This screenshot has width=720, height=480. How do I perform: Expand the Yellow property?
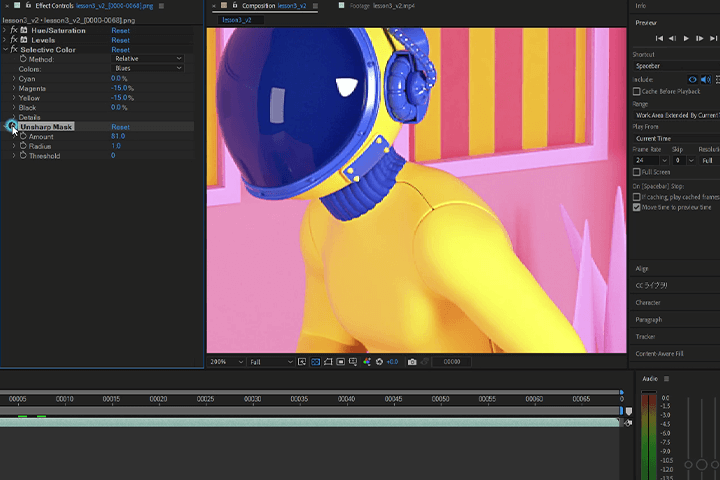(x=14, y=98)
